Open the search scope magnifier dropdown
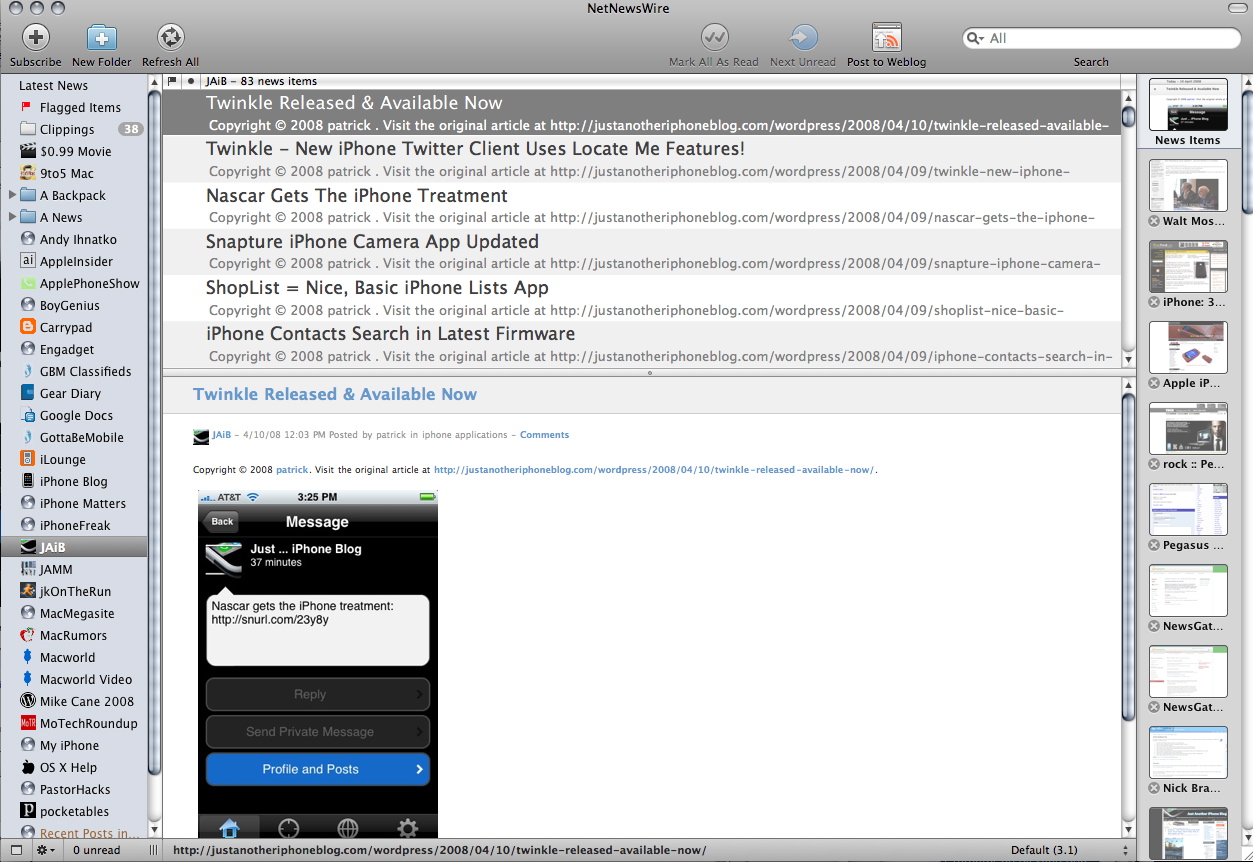 tap(975, 38)
